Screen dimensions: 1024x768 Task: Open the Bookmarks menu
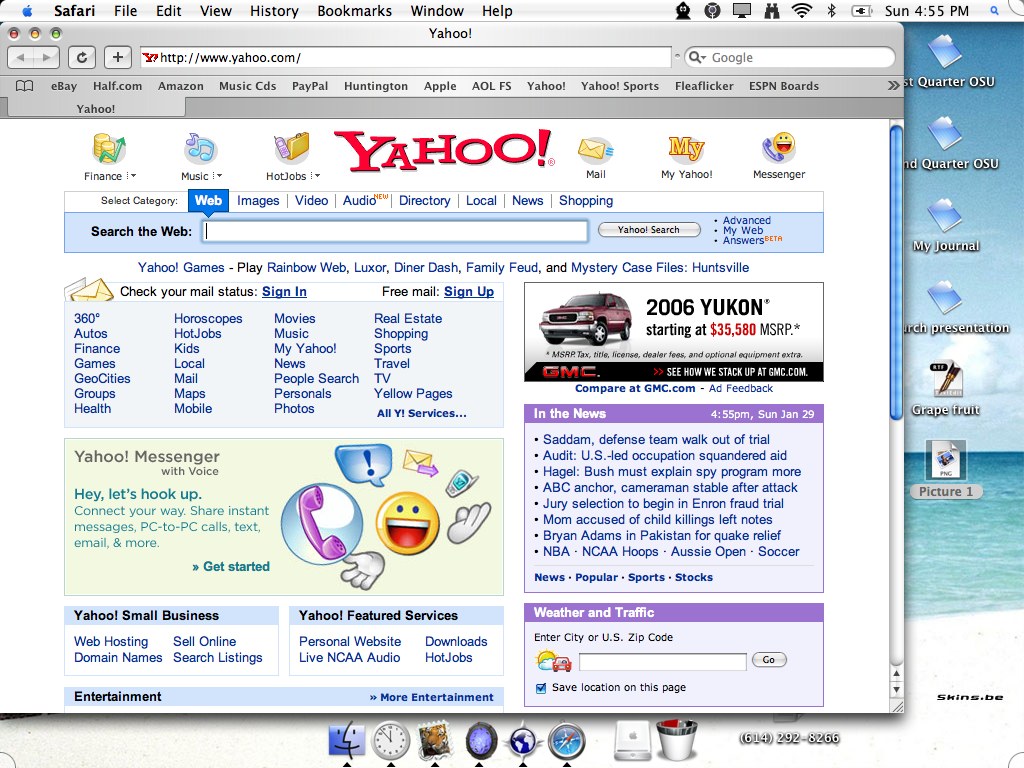355,10
